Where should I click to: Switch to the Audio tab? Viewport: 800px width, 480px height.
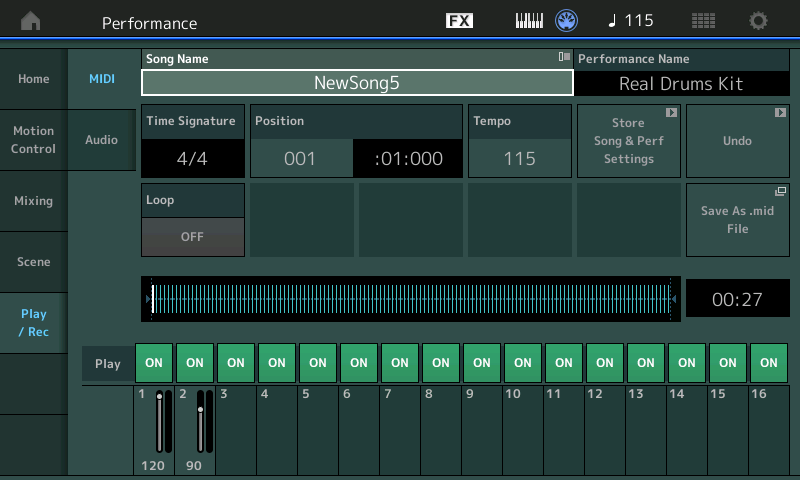pyautogui.click(x=102, y=140)
